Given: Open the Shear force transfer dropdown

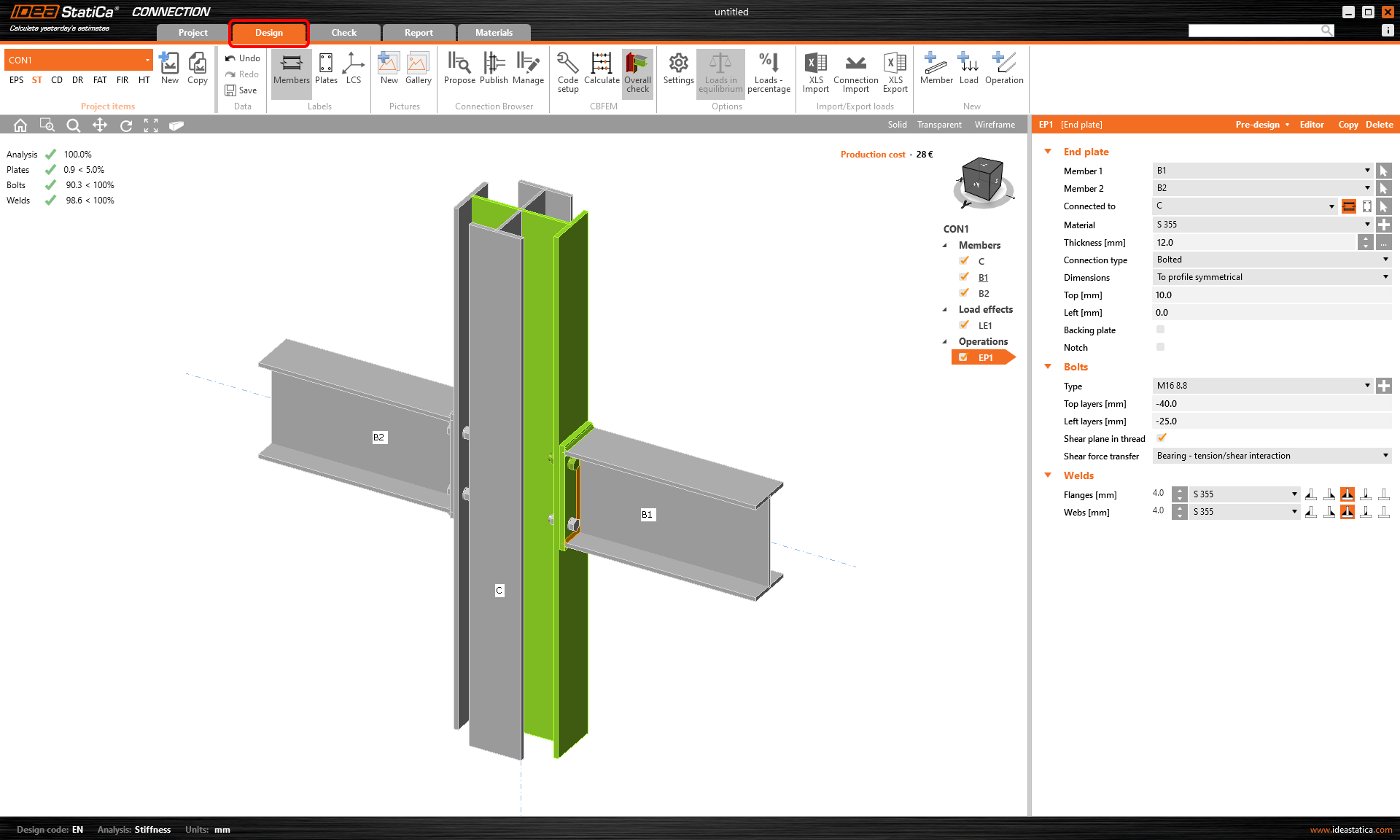Looking at the screenshot, I should click(x=1385, y=455).
